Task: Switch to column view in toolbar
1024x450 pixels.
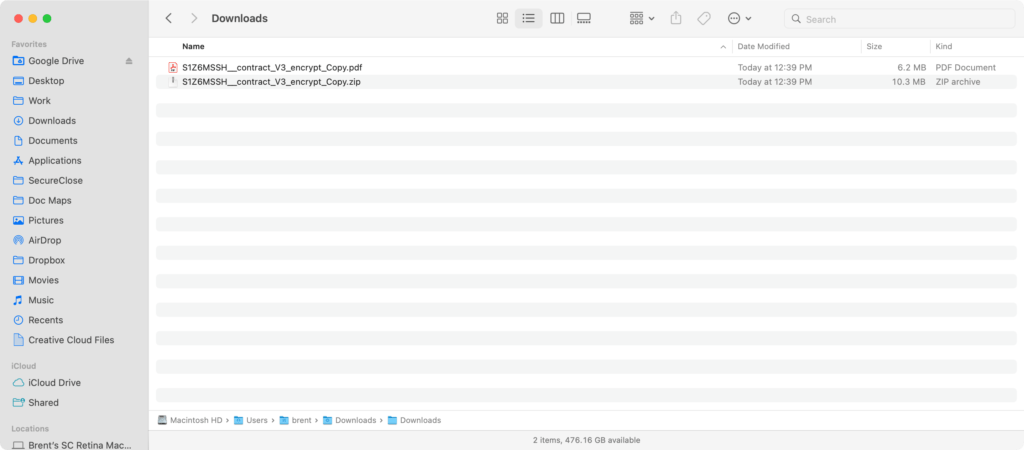Action: click(557, 18)
